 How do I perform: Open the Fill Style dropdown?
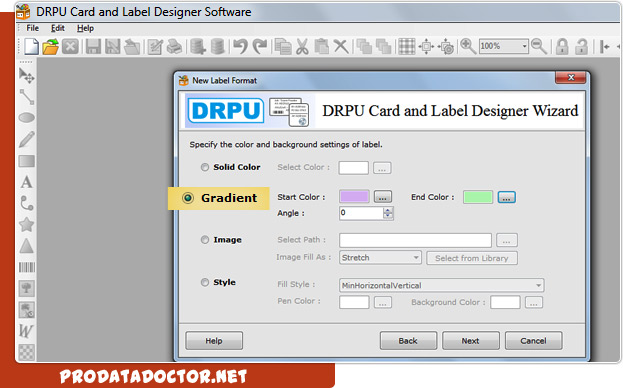[538, 285]
